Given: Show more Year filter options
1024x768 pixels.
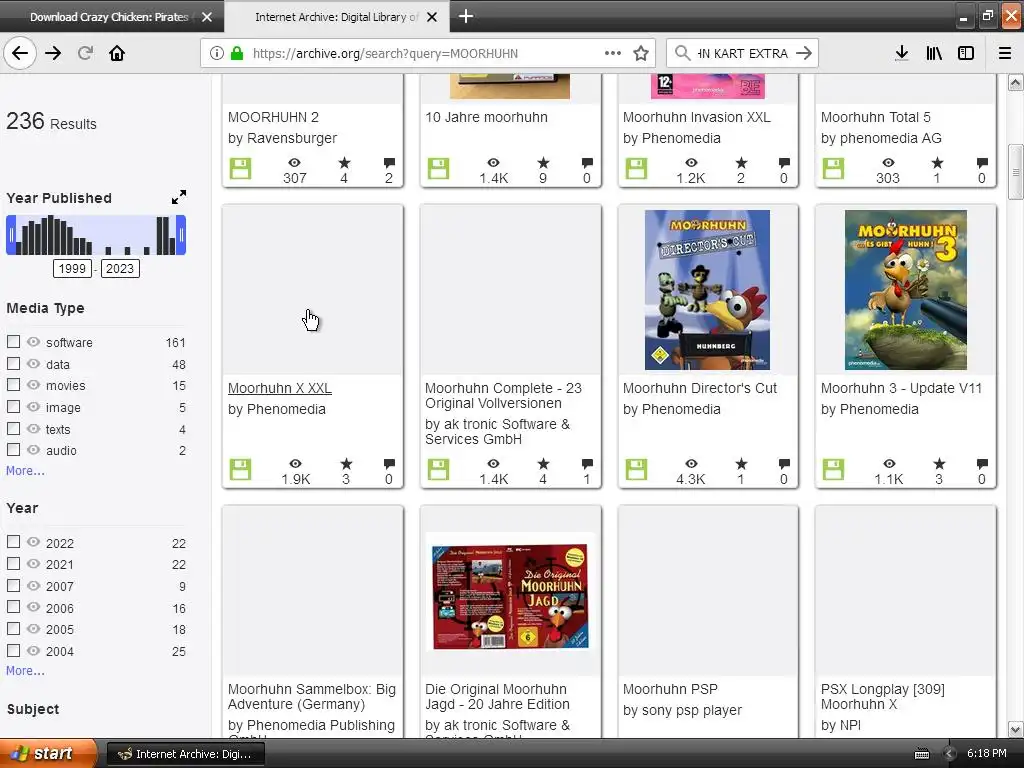Looking at the screenshot, I should tap(25, 670).
